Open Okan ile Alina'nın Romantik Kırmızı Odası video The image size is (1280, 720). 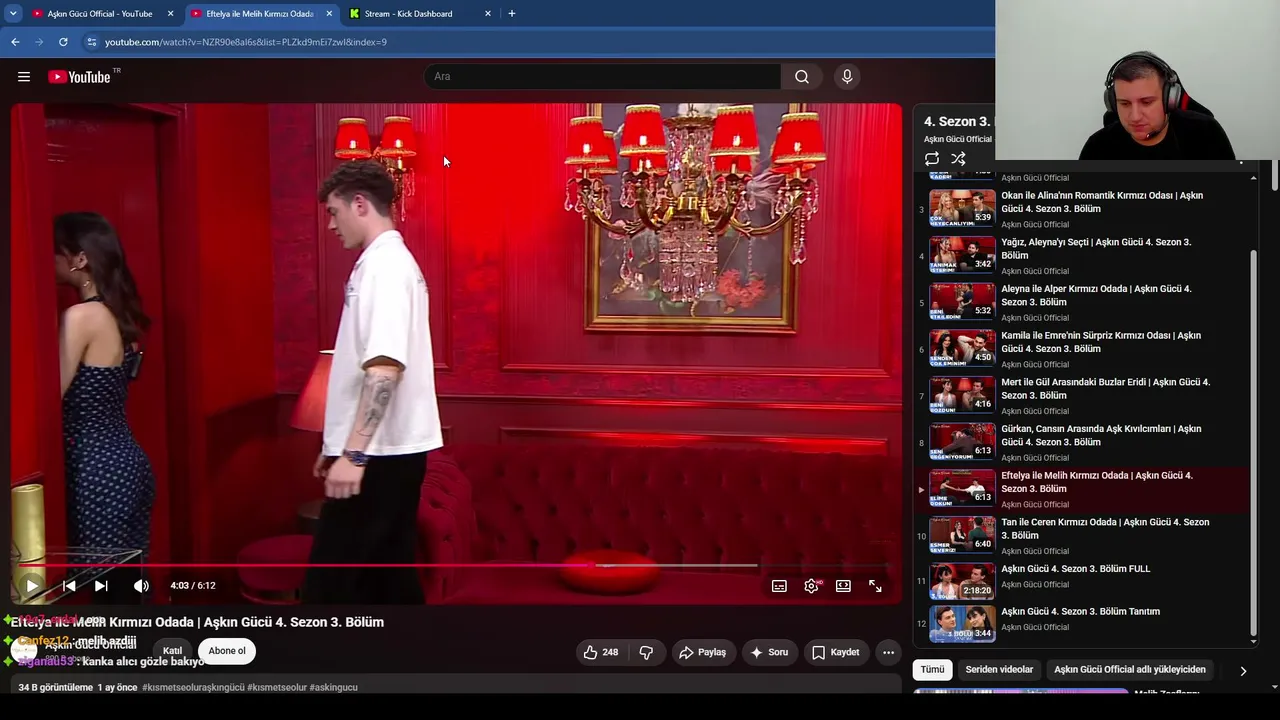pyautogui.click(x=1102, y=202)
